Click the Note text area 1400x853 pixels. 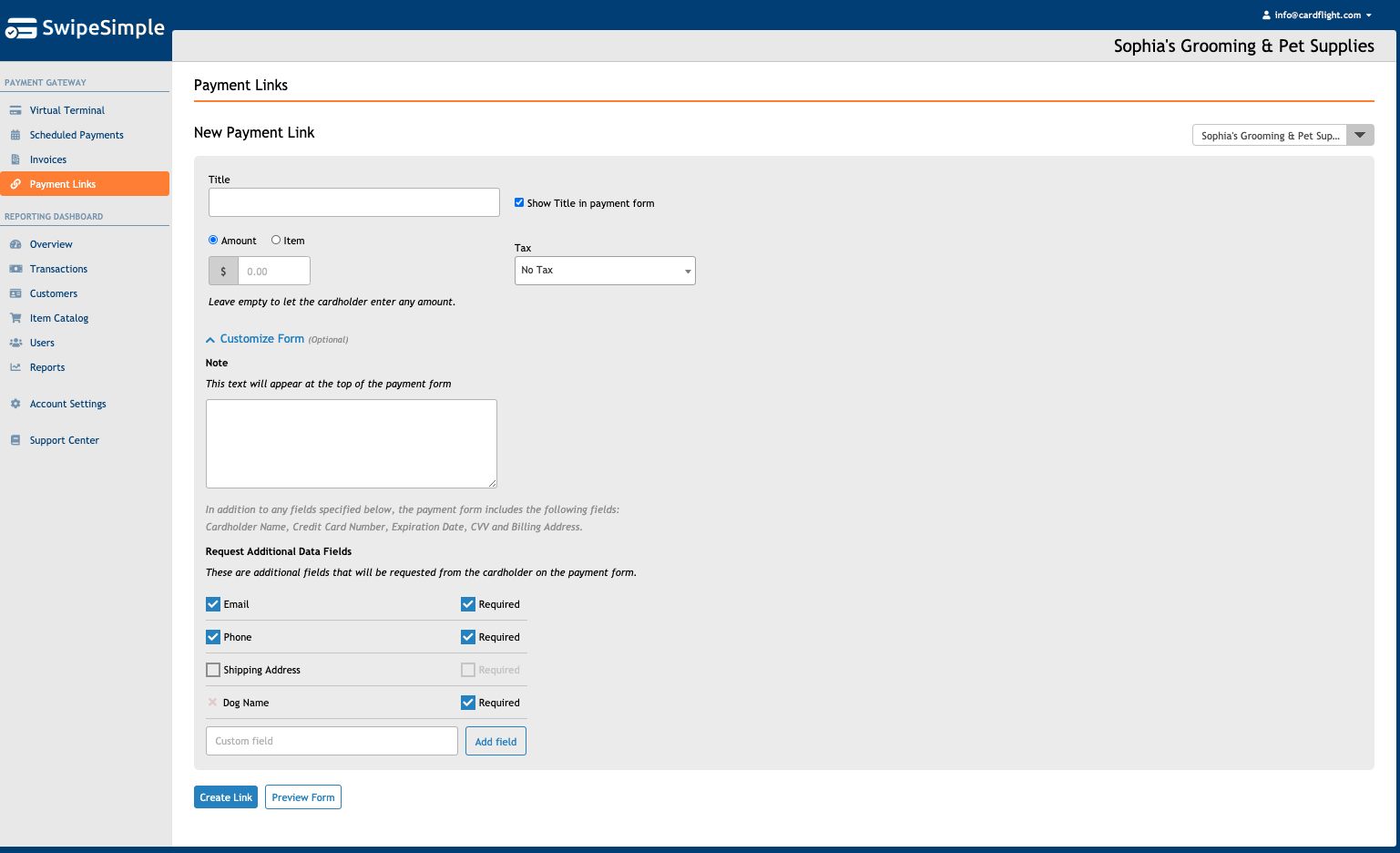tap(352, 444)
